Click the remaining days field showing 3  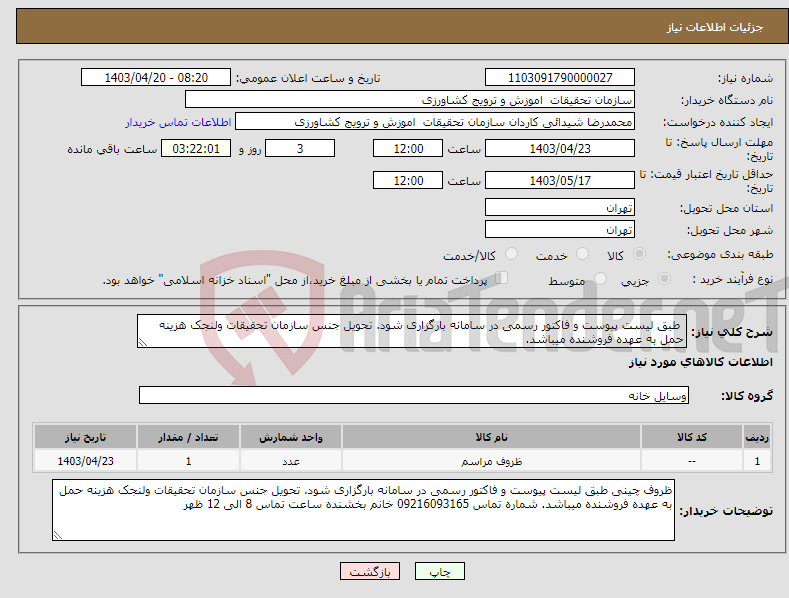pos(300,148)
